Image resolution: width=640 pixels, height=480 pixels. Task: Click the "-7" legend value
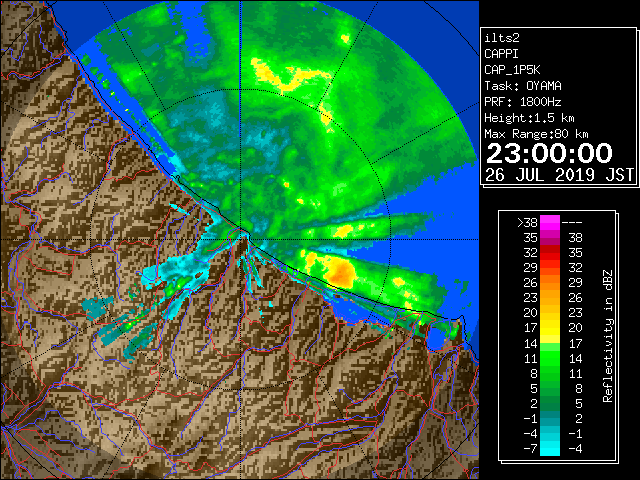click(530, 449)
